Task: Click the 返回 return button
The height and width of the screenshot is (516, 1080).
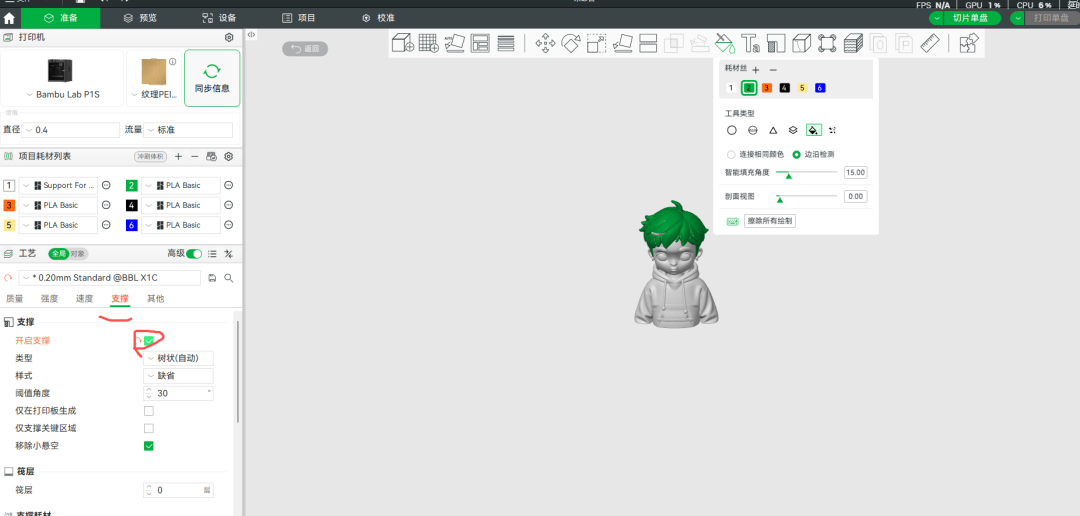Action: [x=305, y=48]
